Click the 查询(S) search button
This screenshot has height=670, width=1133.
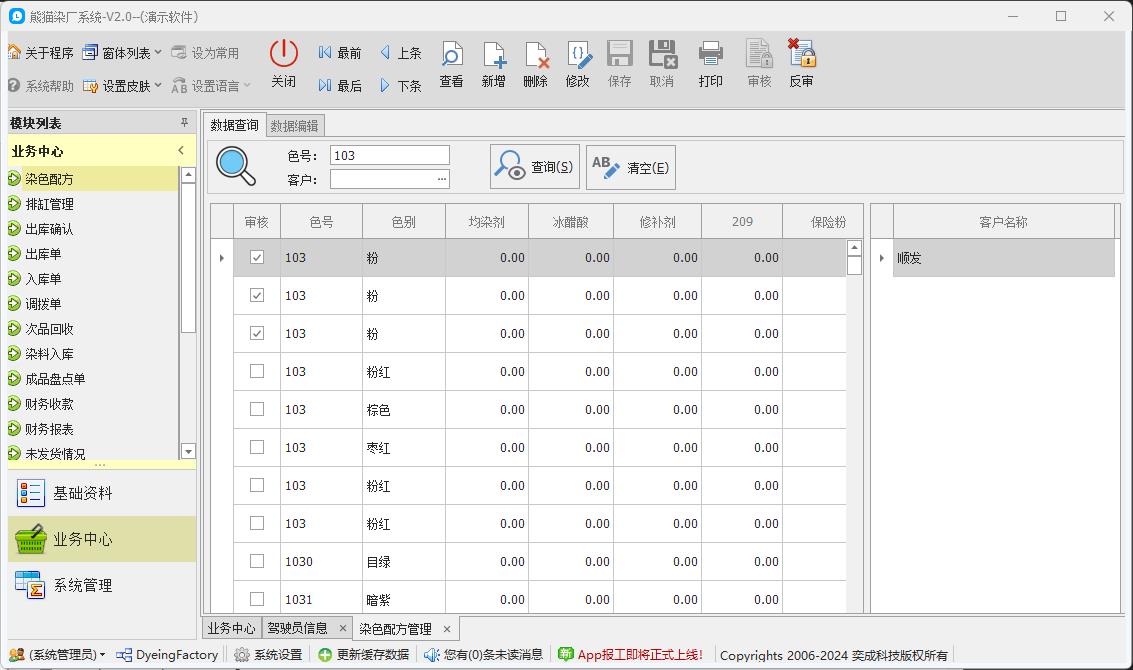coord(533,167)
